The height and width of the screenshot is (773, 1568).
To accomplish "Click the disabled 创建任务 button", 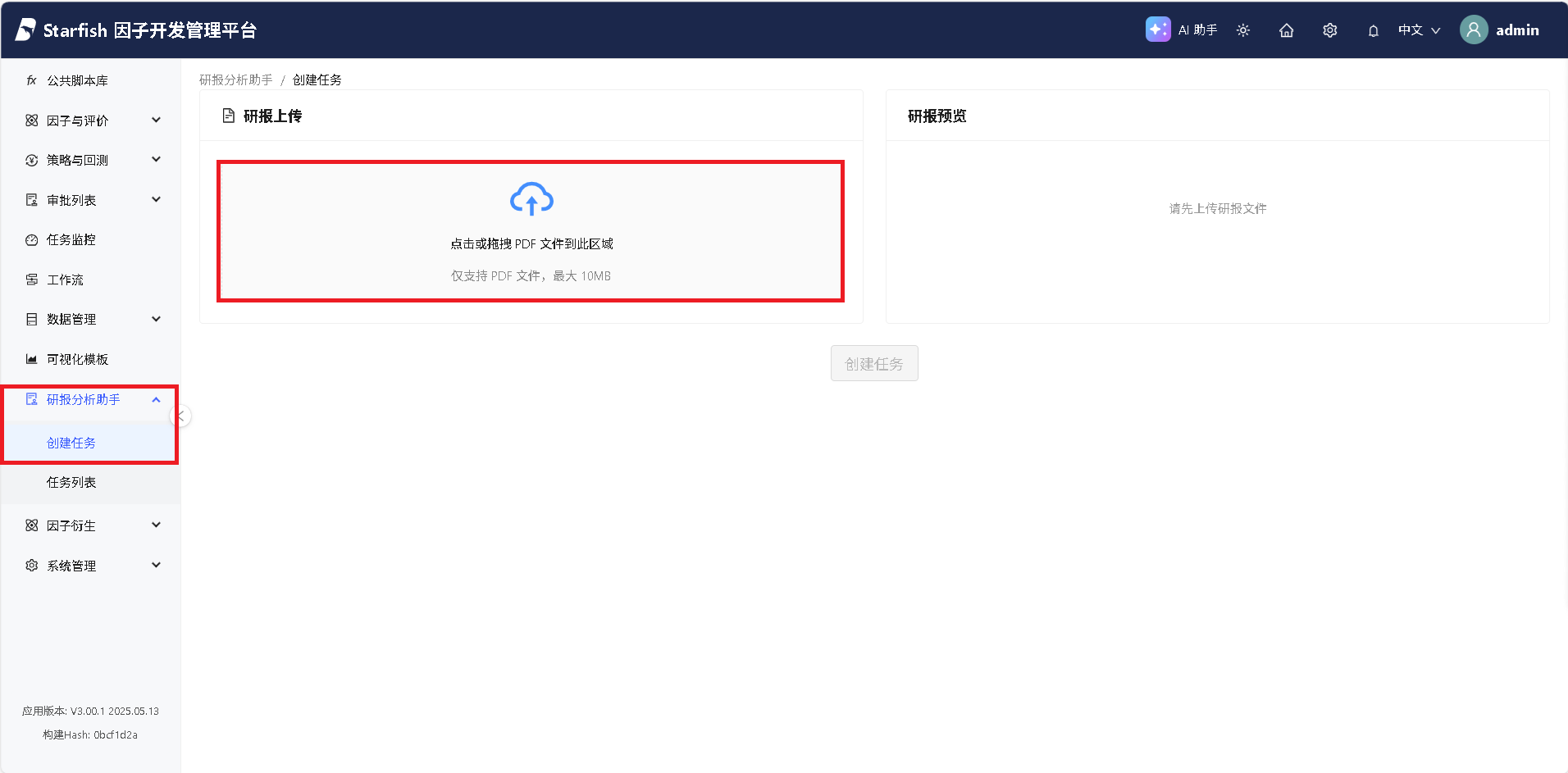I will [x=874, y=363].
